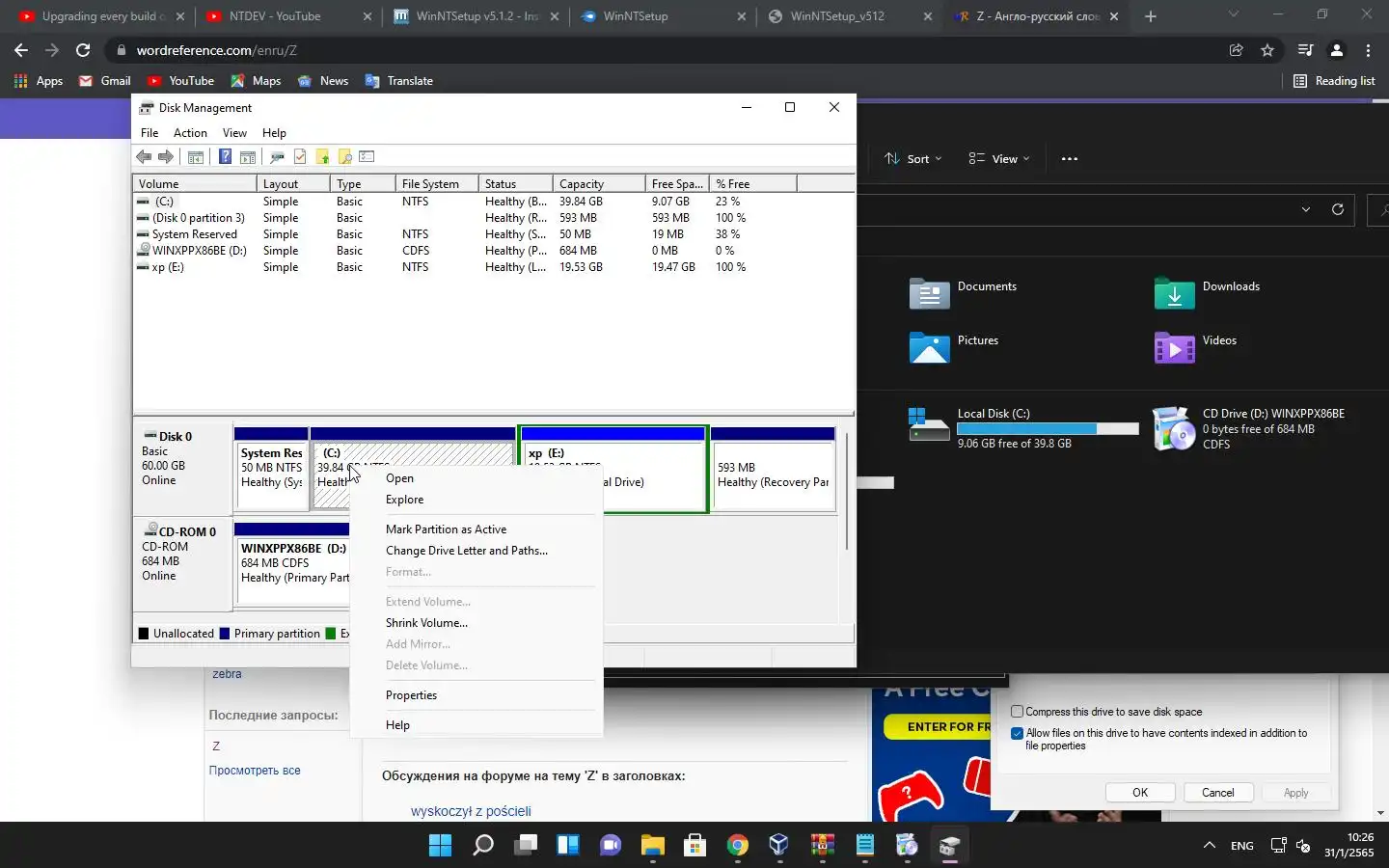The image size is (1389, 868).
Task: Open Reading list button
Action: (x=1334, y=81)
